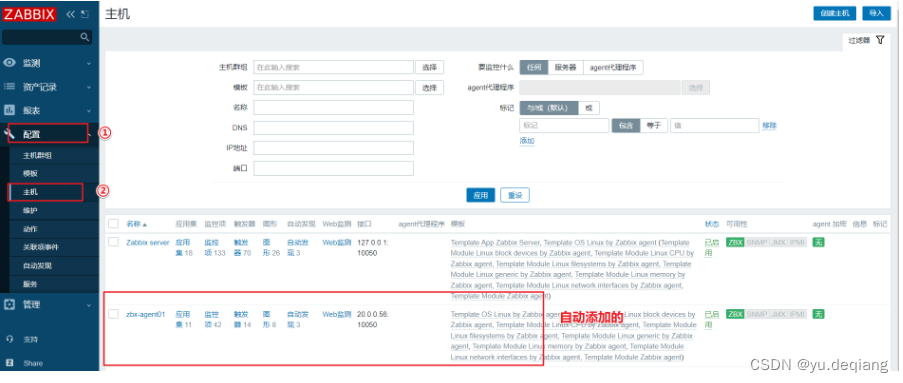Image resolution: width=903 pixels, height=383 pixels.
Task: Click the 配置 wrench icon
Action: point(10,134)
